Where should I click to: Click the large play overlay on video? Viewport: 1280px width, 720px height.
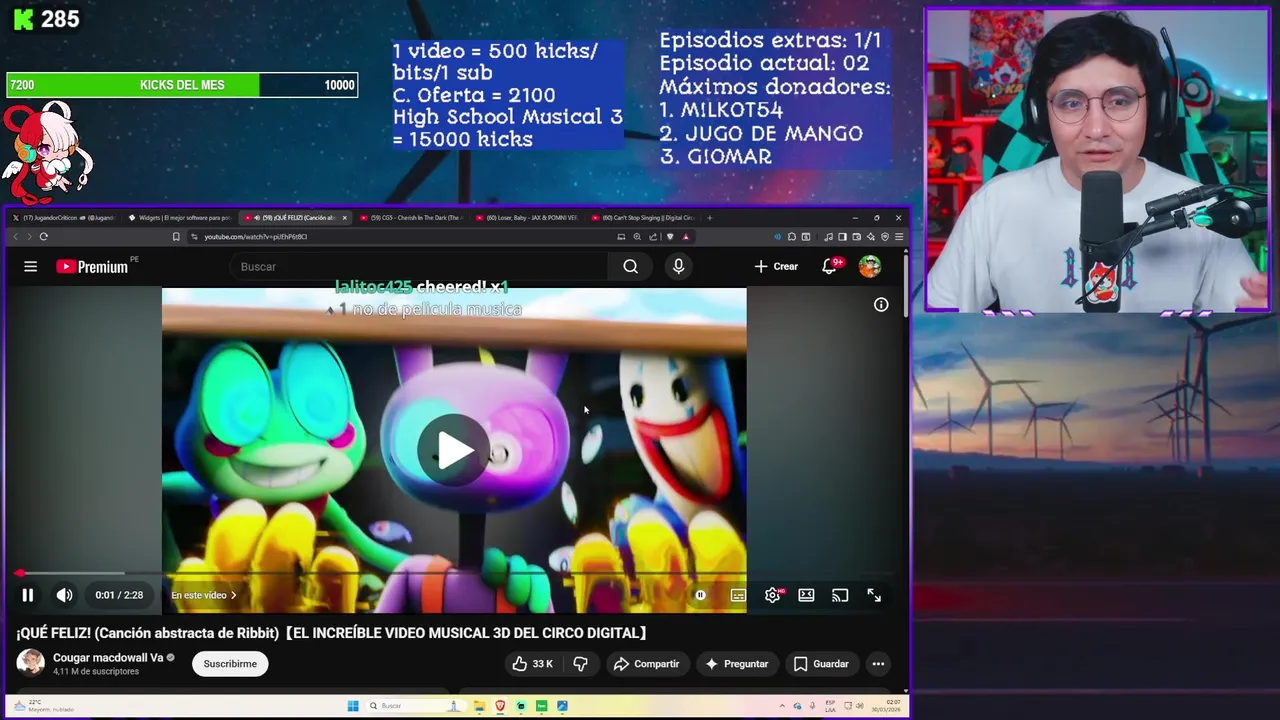(454, 450)
